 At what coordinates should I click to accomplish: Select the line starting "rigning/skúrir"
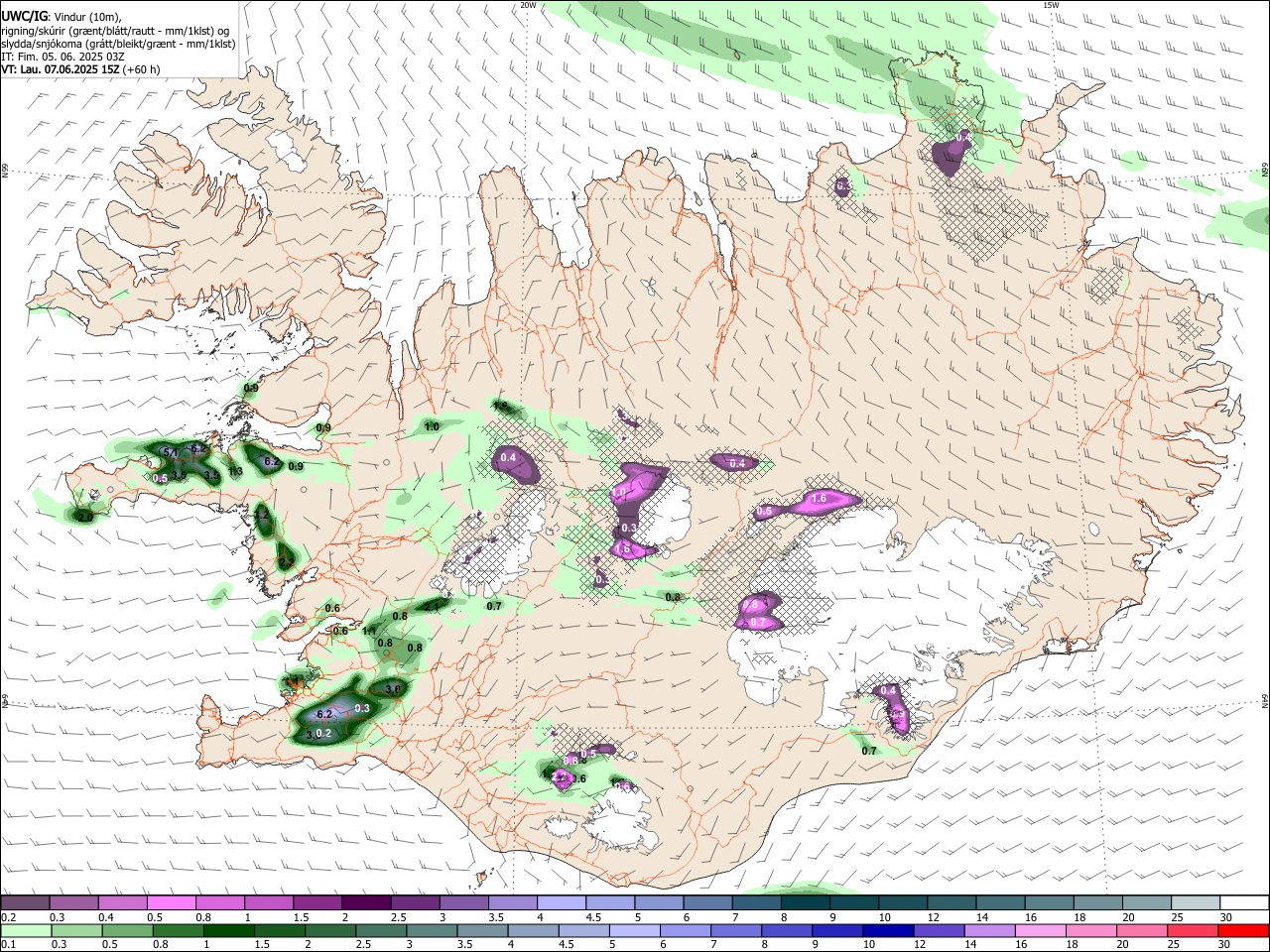(x=115, y=31)
